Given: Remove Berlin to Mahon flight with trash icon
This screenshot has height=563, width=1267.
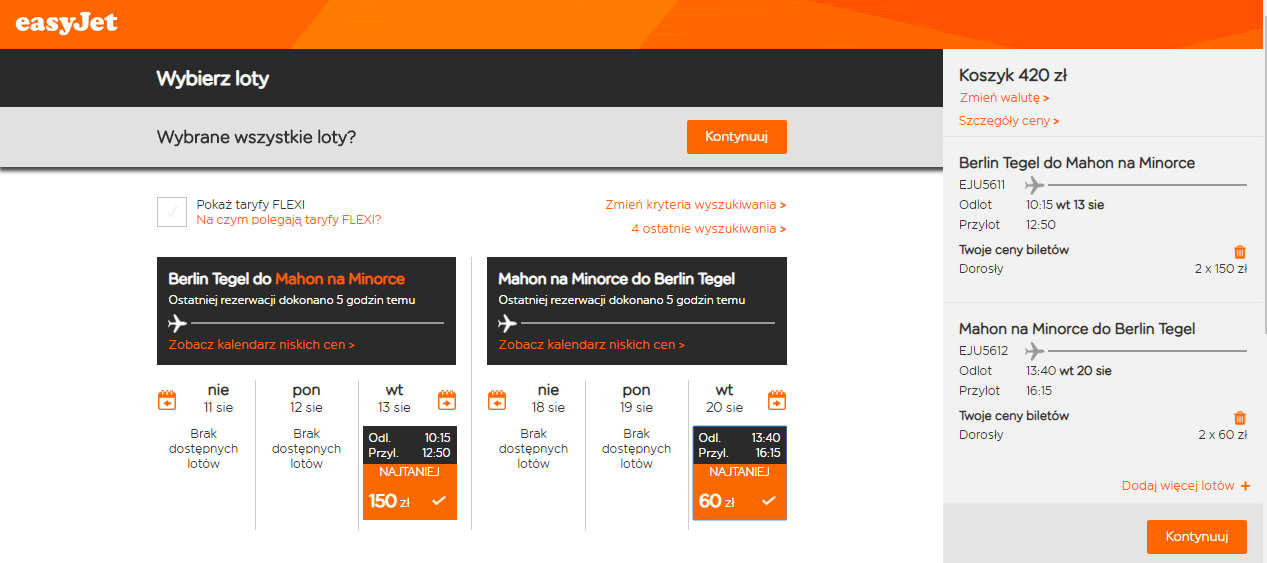Looking at the screenshot, I should coord(1240,253).
